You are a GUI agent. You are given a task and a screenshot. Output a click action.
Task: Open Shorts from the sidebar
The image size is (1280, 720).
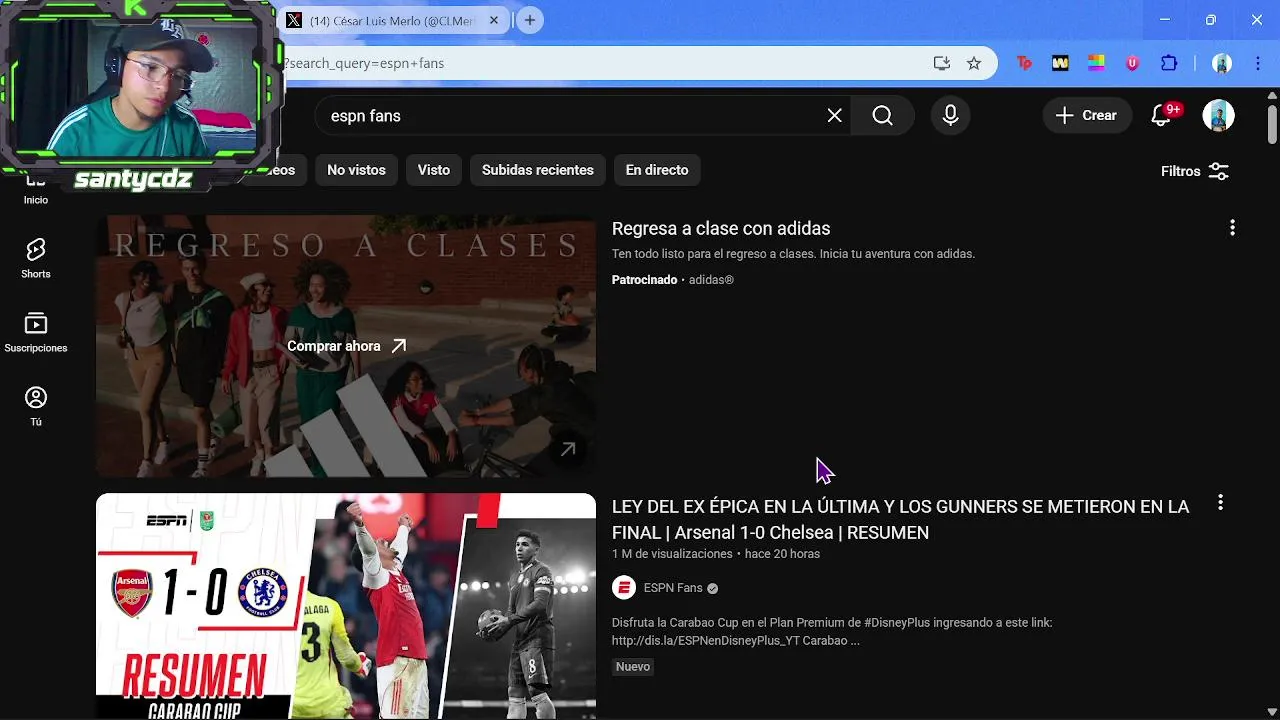(x=36, y=259)
